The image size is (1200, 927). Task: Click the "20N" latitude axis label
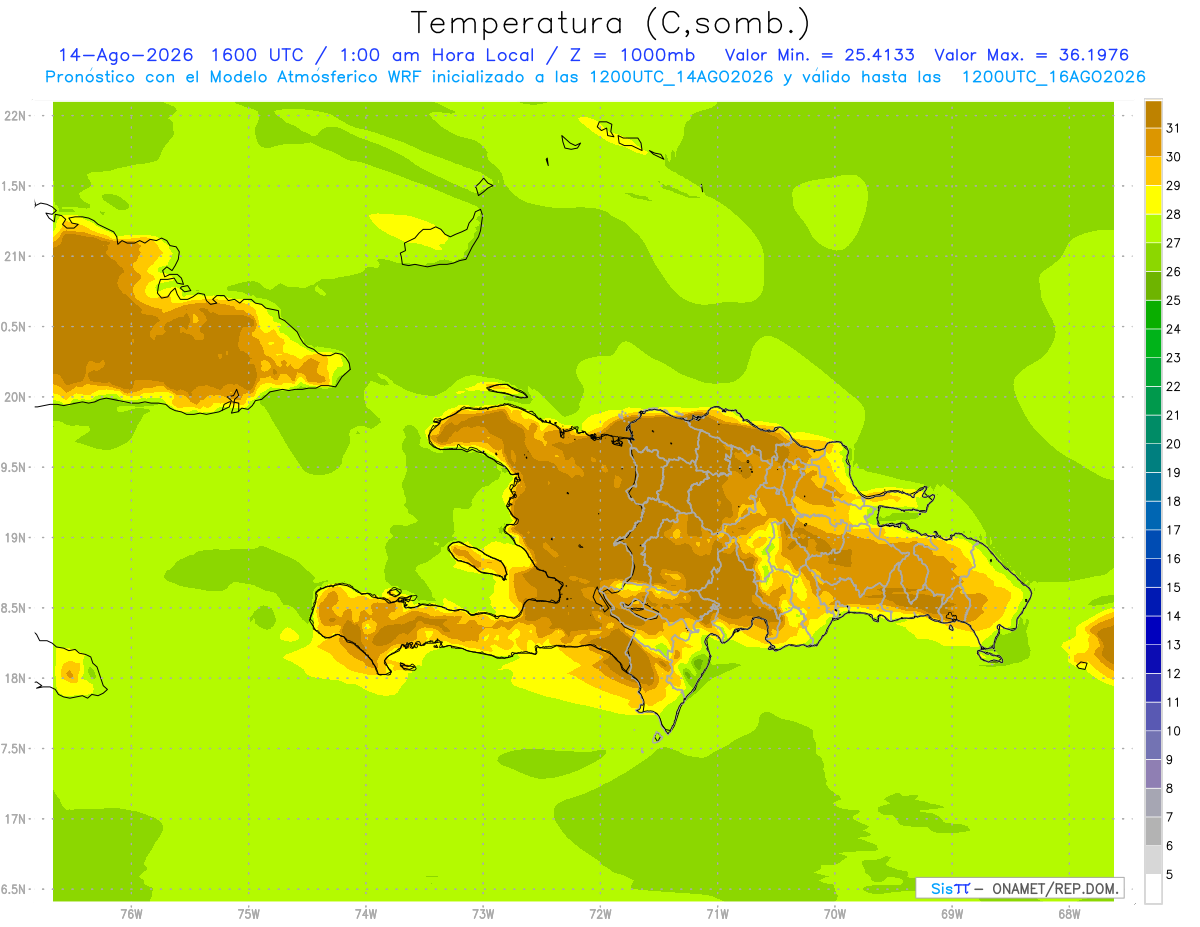point(17,397)
